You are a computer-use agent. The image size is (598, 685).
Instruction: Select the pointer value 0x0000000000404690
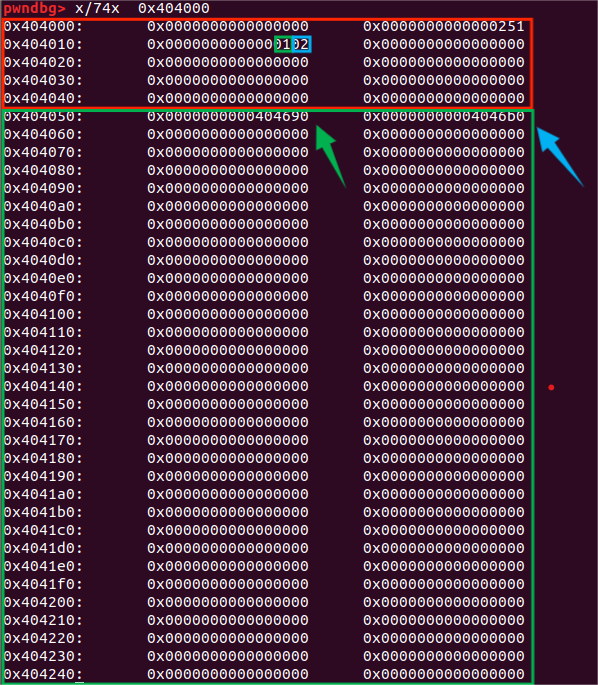tap(228, 116)
